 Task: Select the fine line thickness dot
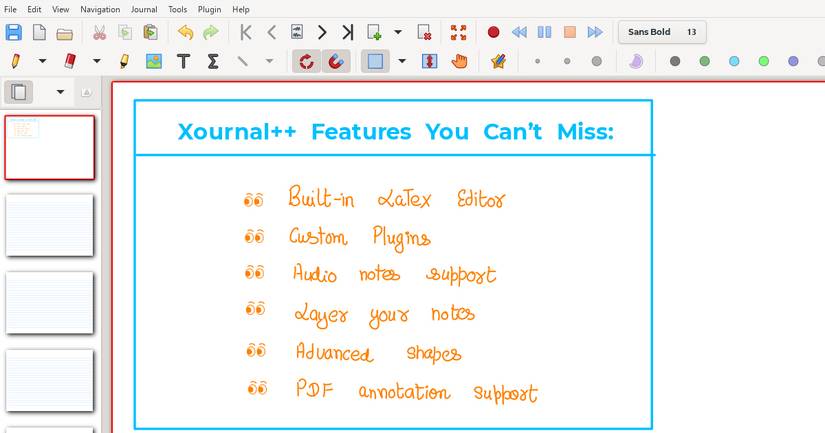[x=537, y=62]
